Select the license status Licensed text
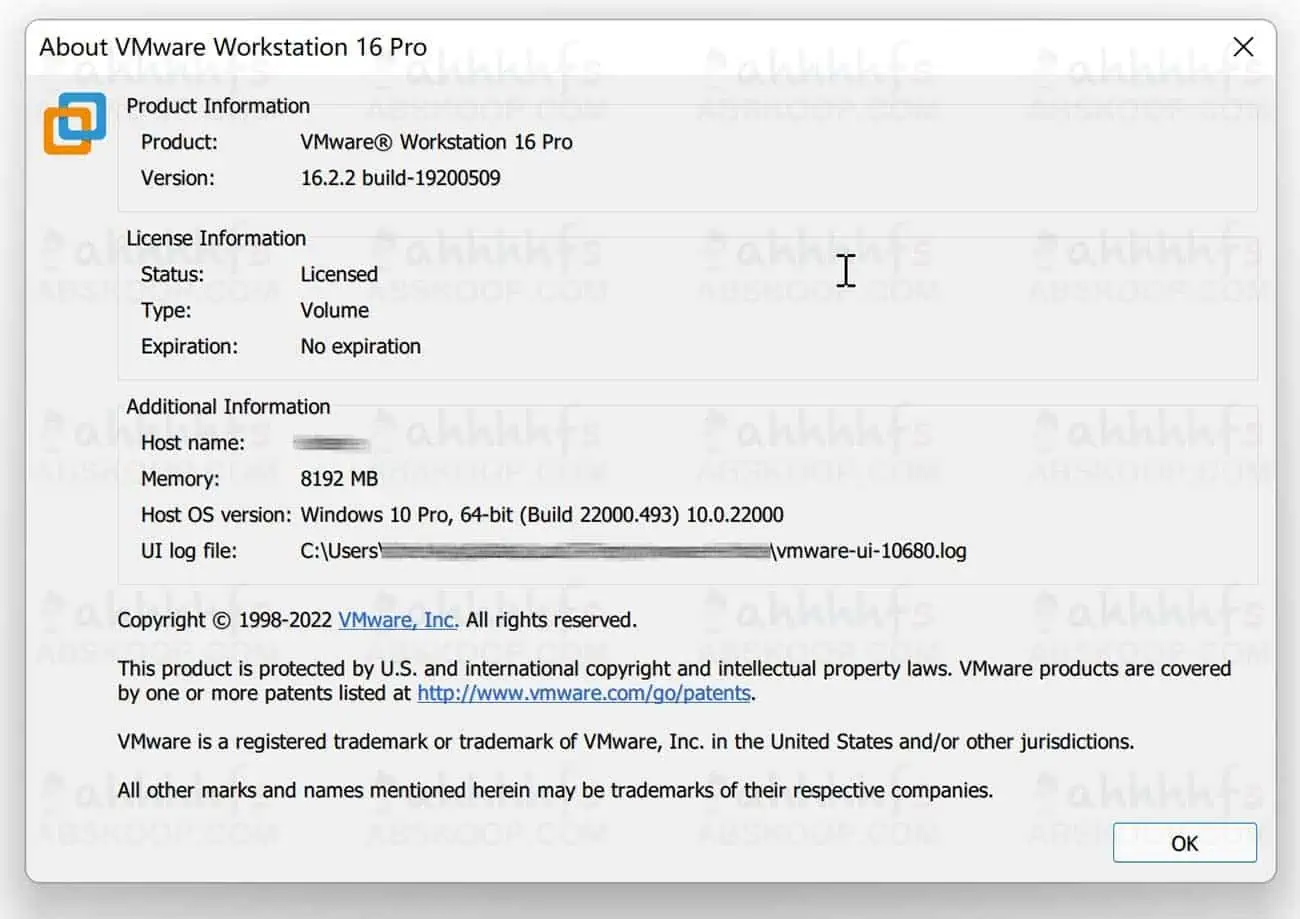 click(x=339, y=274)
